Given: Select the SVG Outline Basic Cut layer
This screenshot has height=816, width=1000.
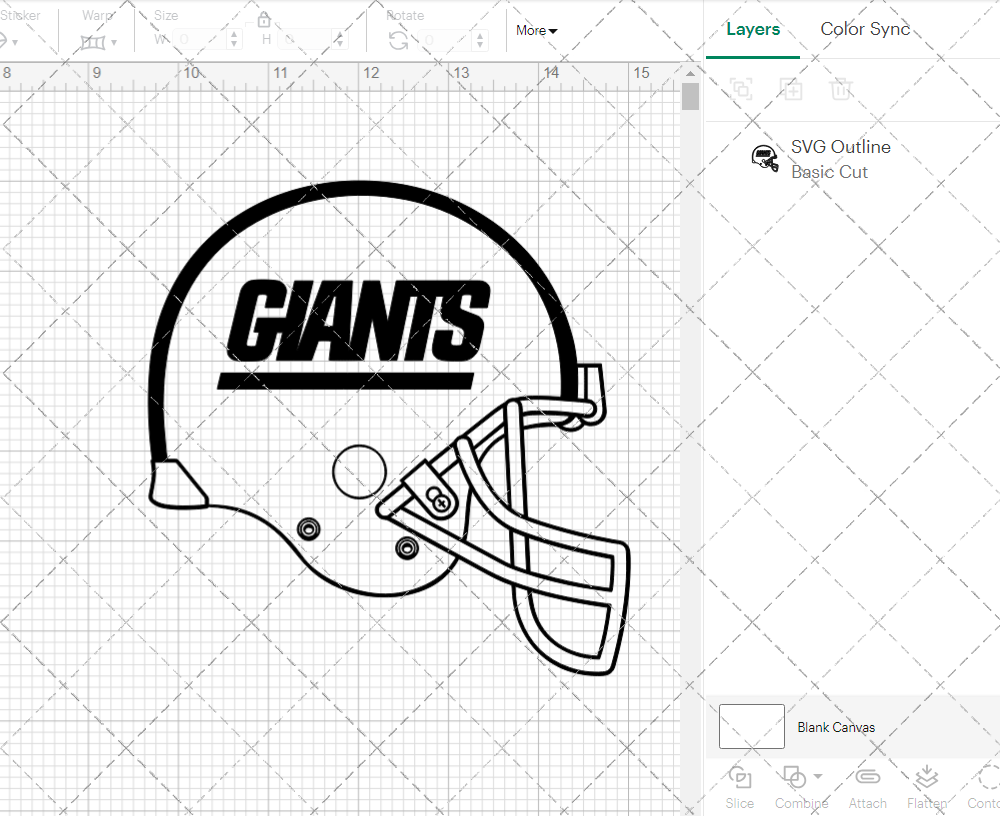Looking at the screenshot, I should click(x=840, y=158).
